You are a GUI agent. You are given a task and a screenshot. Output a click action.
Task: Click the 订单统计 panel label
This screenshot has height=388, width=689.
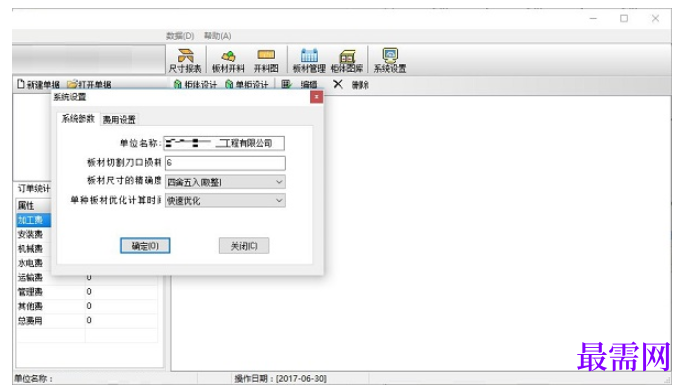pyautogui.click(x=34, y=189)
